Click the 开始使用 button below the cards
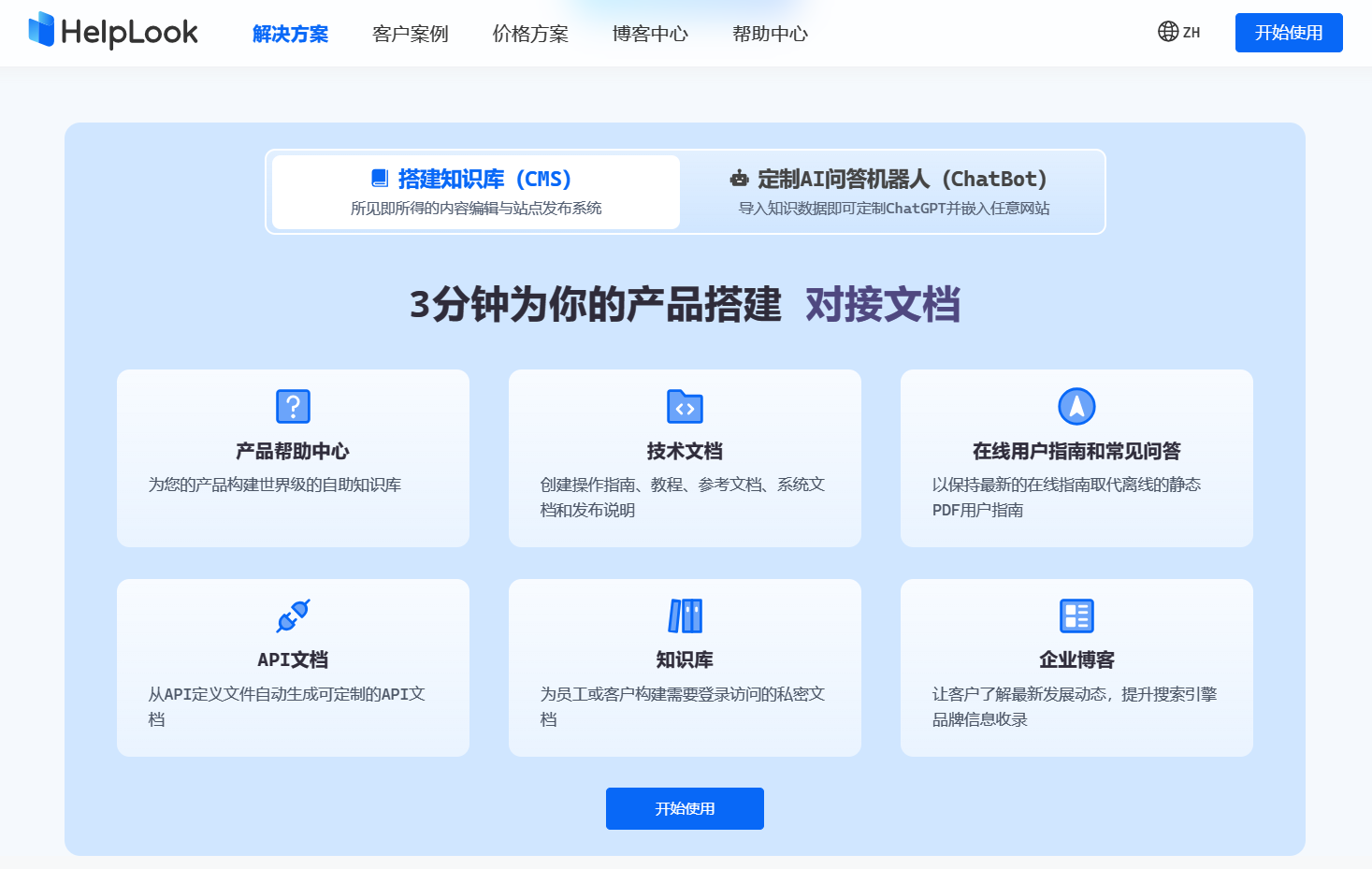 [x=685, y=808]
